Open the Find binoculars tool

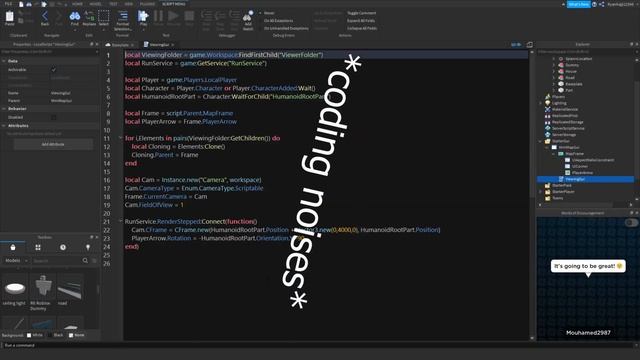(x=75, y=18)
